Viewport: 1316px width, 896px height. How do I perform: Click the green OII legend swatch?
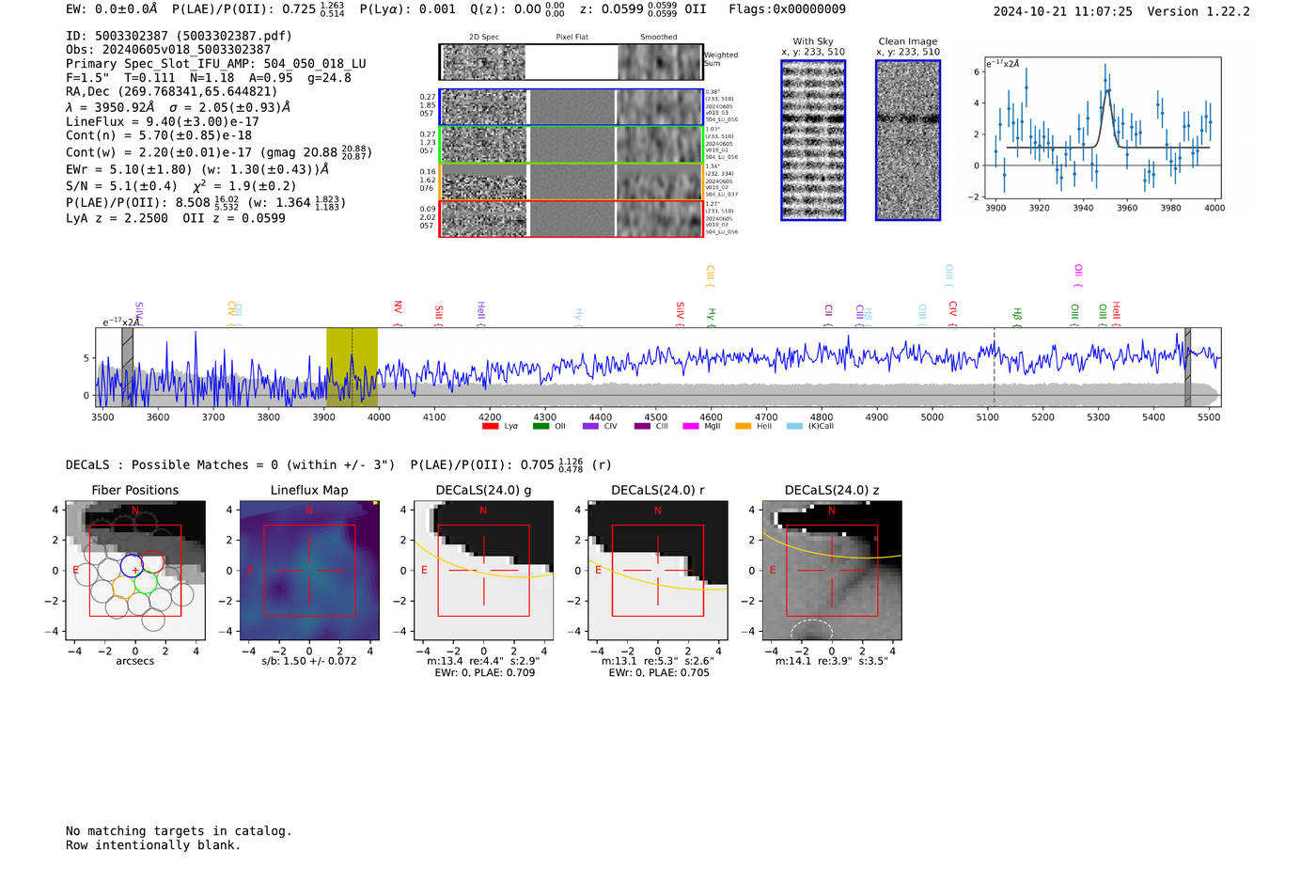pos(540,427)
